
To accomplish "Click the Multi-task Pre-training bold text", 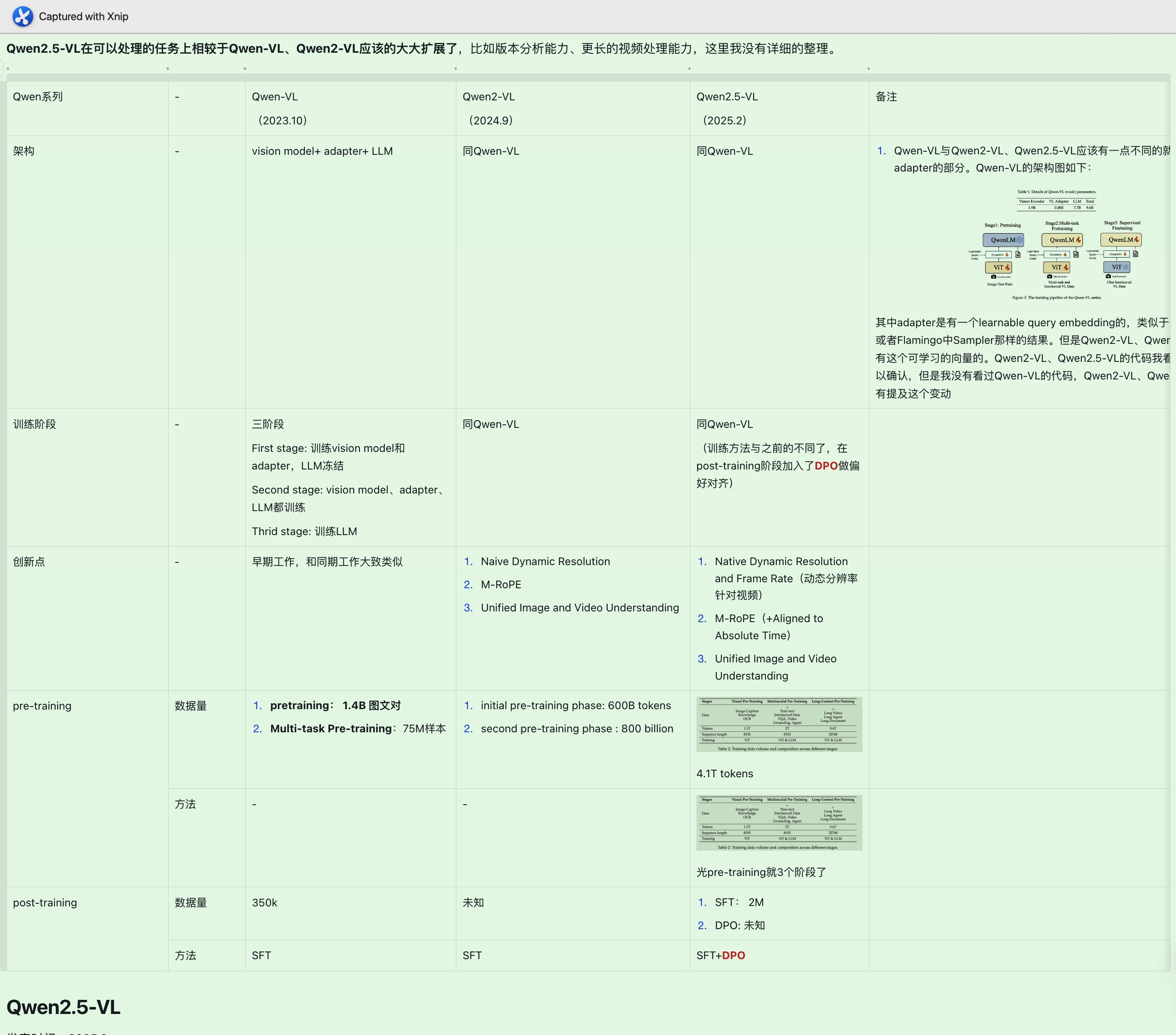I will point(331,728).
